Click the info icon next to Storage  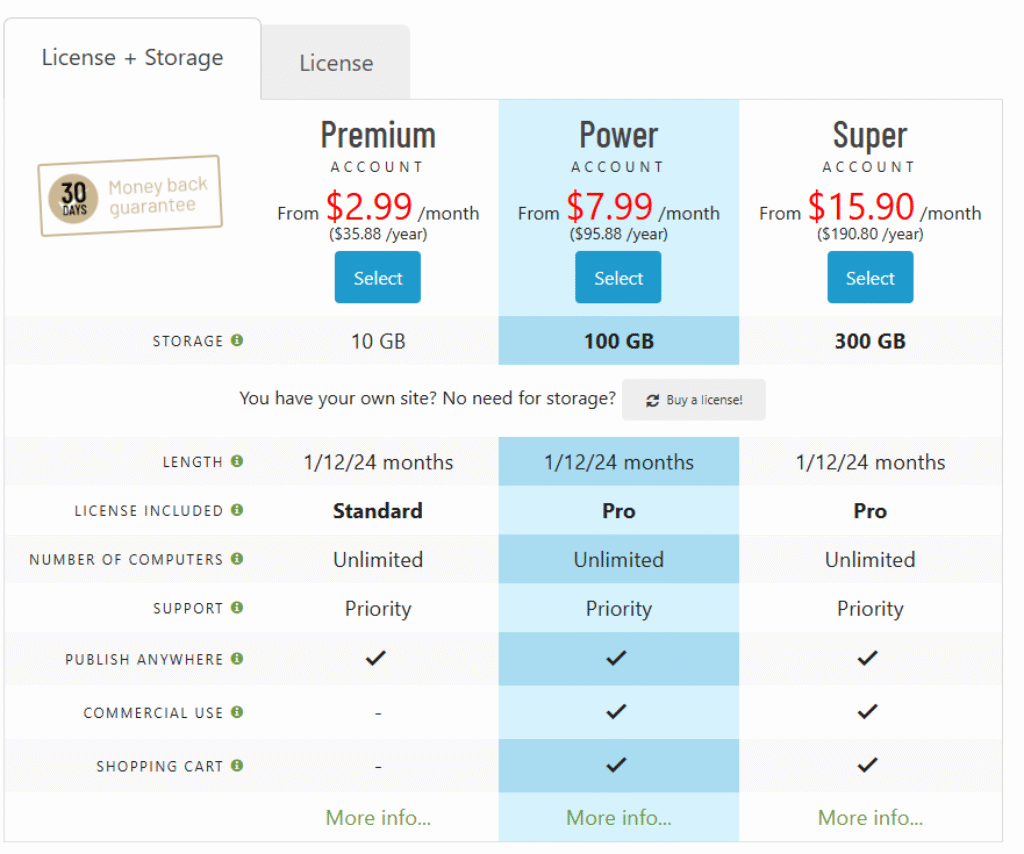[x=237, y=340]
